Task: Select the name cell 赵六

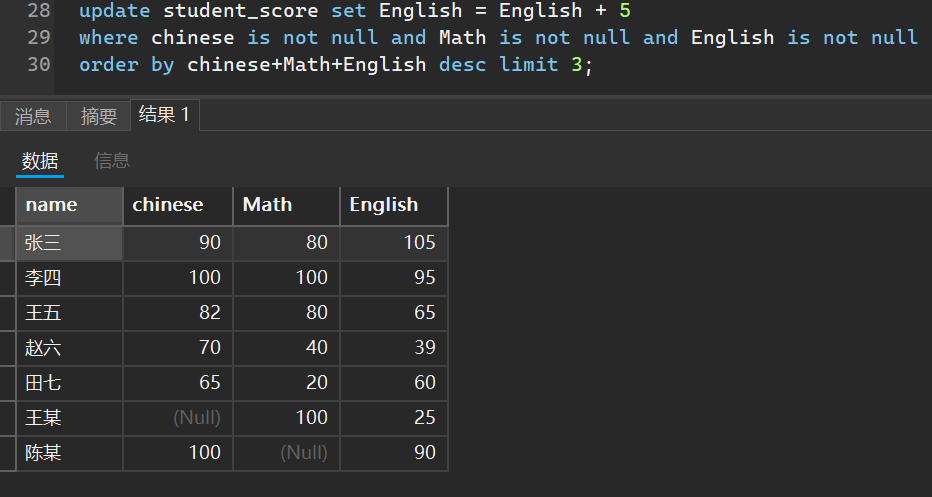Action: click(70, 348)
